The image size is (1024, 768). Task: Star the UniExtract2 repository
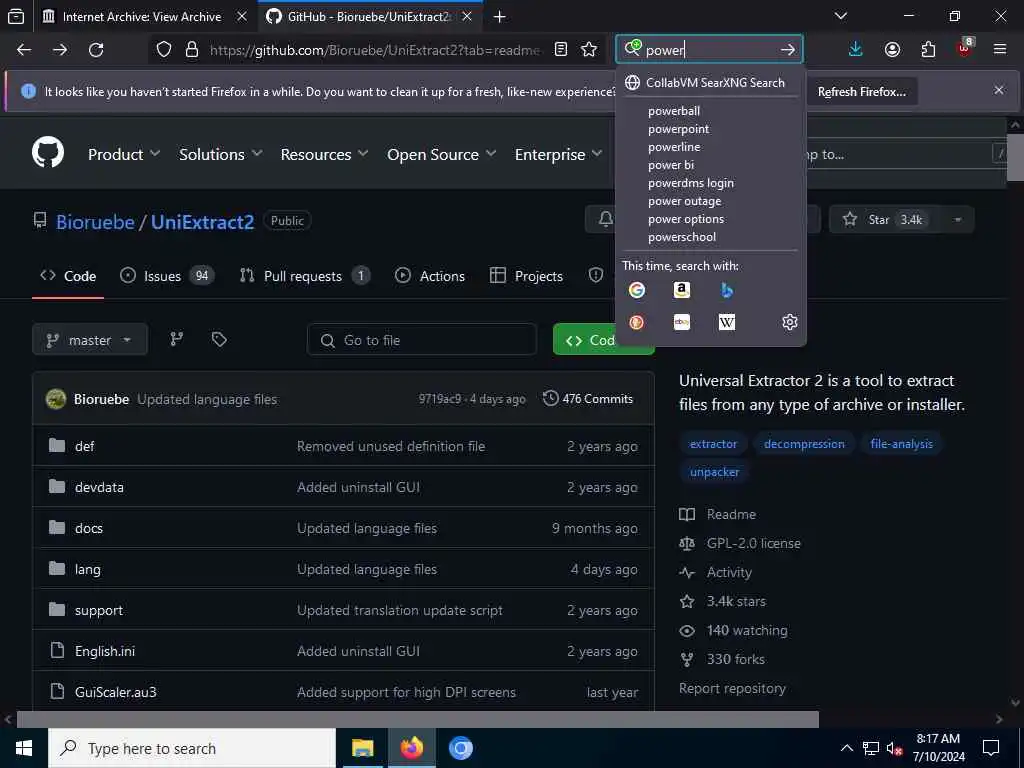pos(886,220)
